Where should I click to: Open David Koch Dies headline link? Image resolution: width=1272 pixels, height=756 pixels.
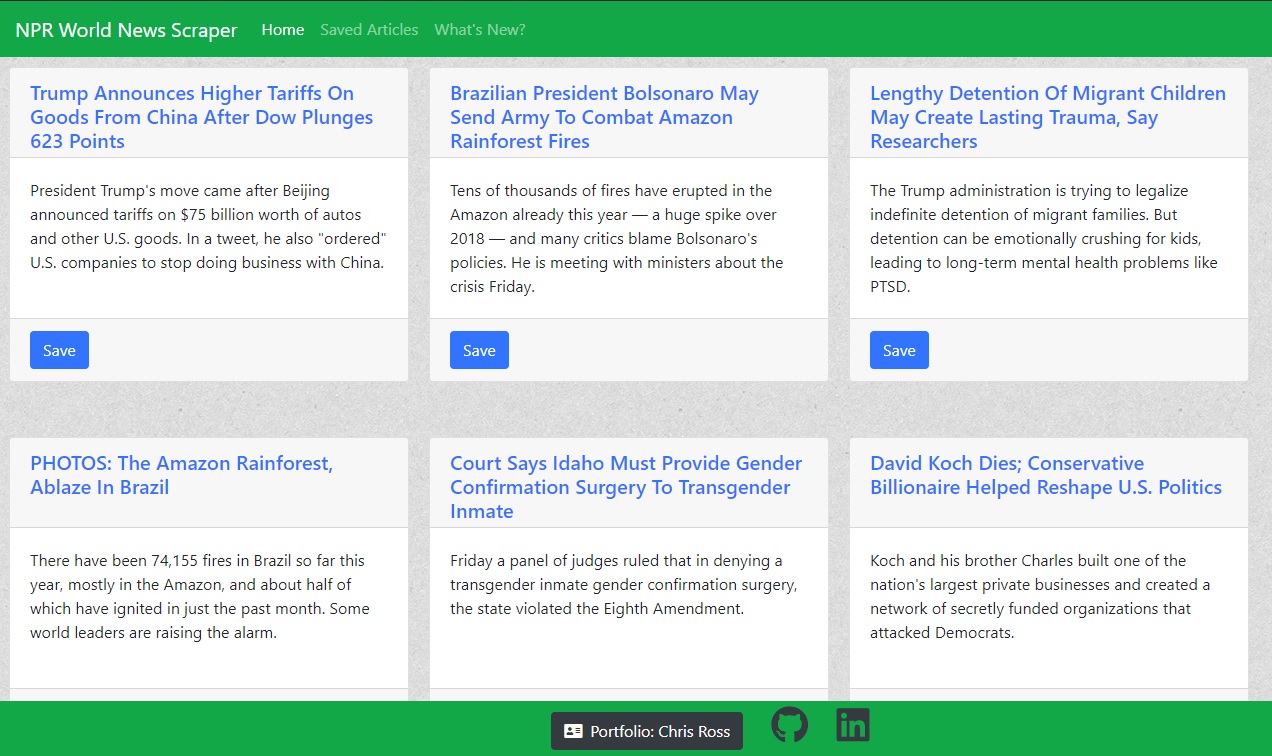(1046, 475)
